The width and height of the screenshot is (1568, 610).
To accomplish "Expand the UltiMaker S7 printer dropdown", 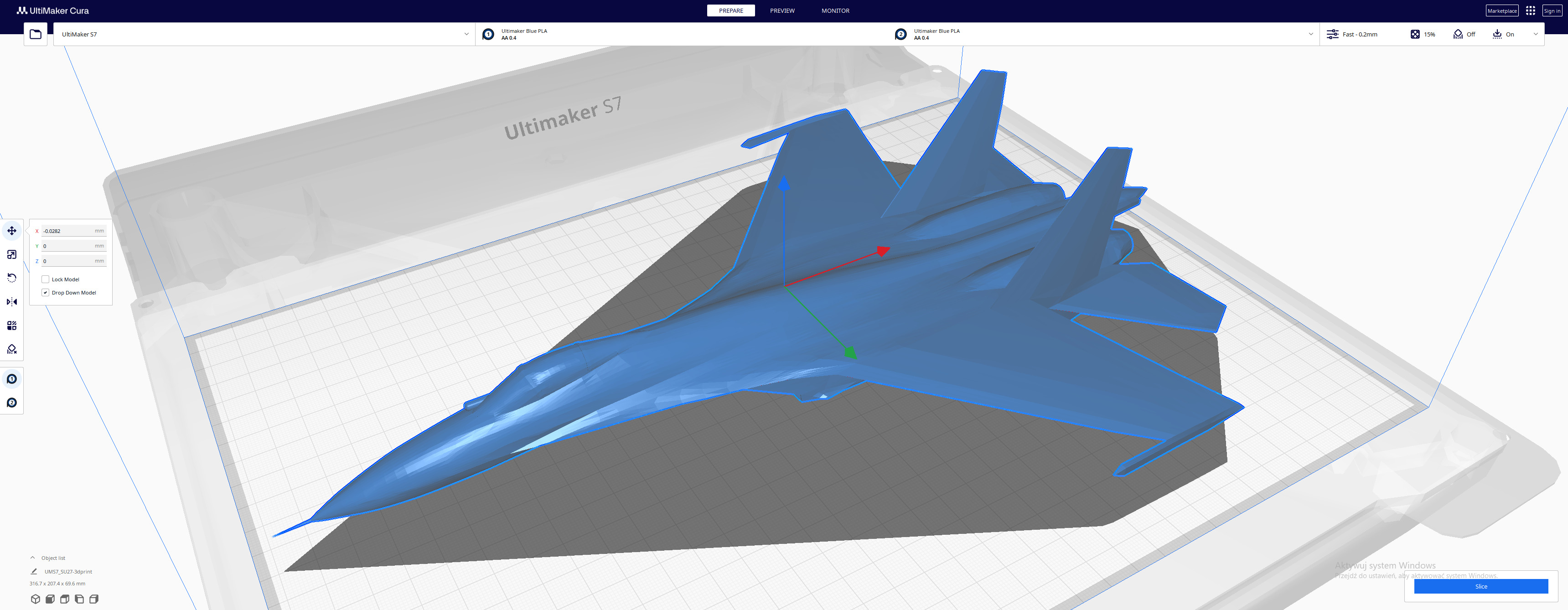I will [264, 34].
